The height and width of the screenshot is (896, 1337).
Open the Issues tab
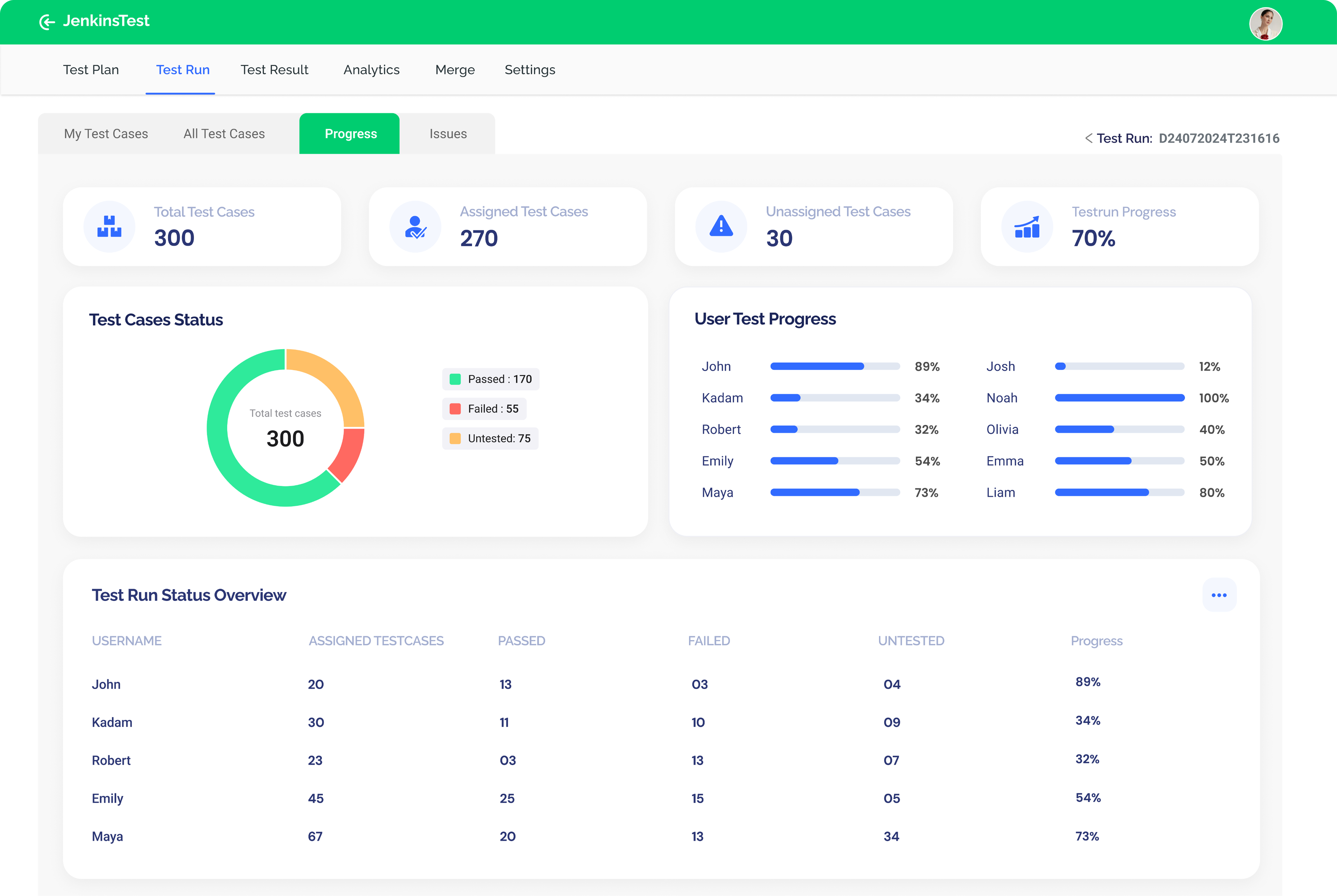pos(448,134)
